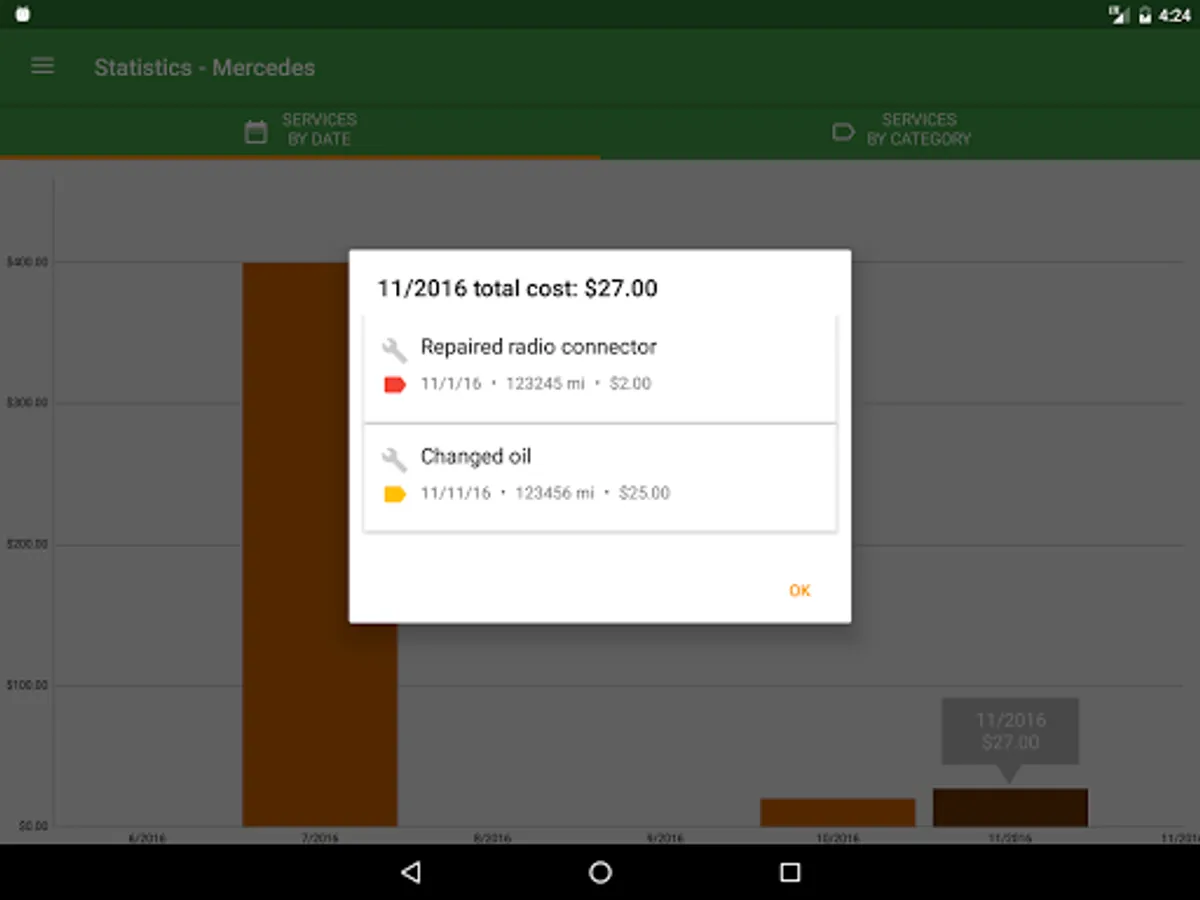Image resolution: width=1200 pixels, height=900 pixels.
Task: Click the $300.00 axis label
Action: (x=27, y=403)
